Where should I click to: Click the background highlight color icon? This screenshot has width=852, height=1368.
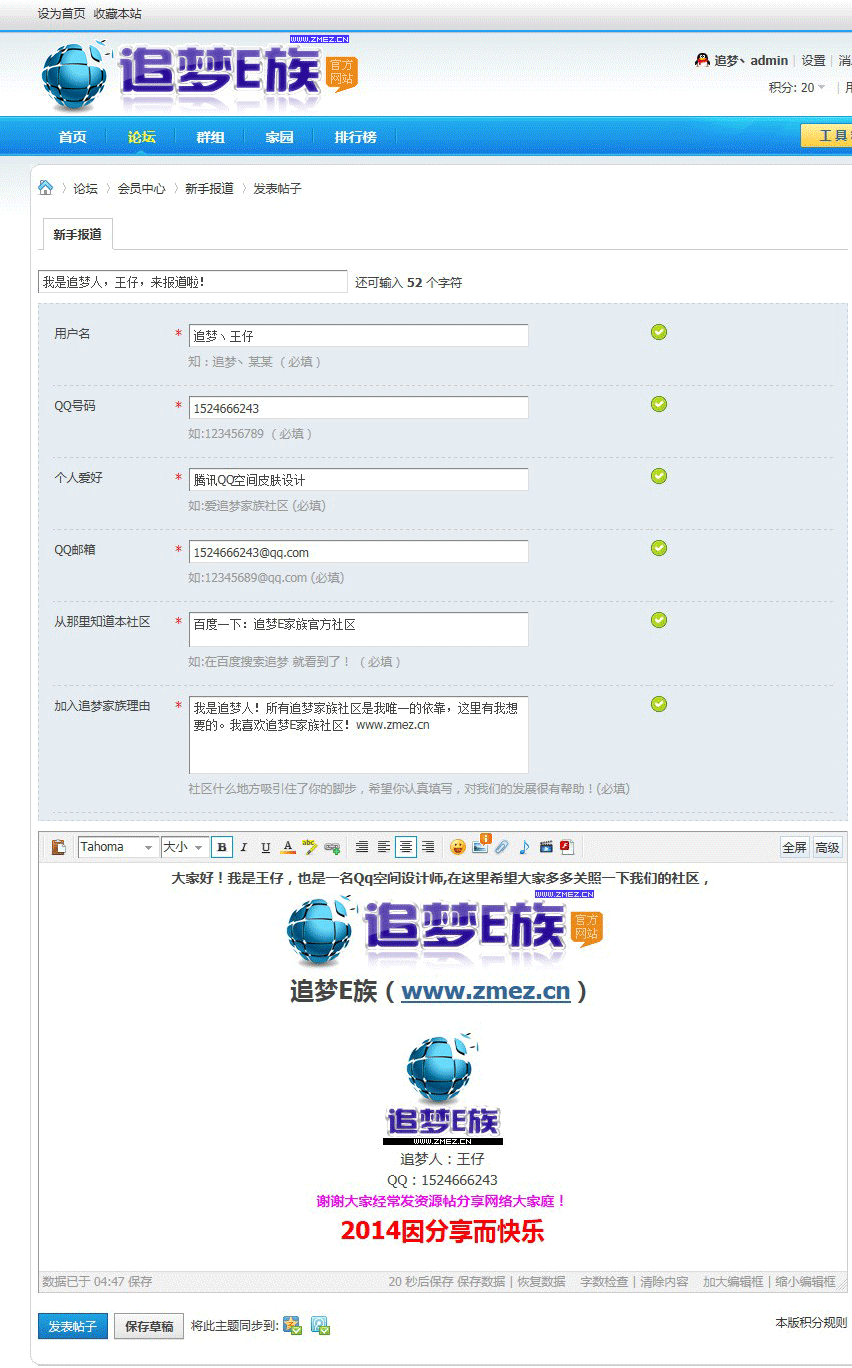(x=309, y=847)
